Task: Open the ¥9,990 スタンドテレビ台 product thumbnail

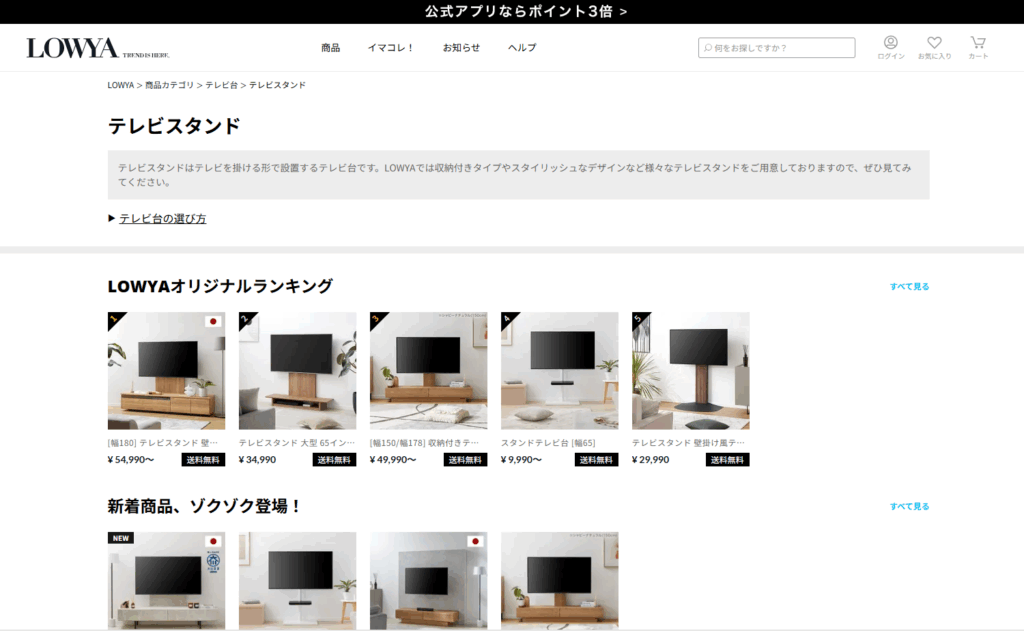Action: 559,370
